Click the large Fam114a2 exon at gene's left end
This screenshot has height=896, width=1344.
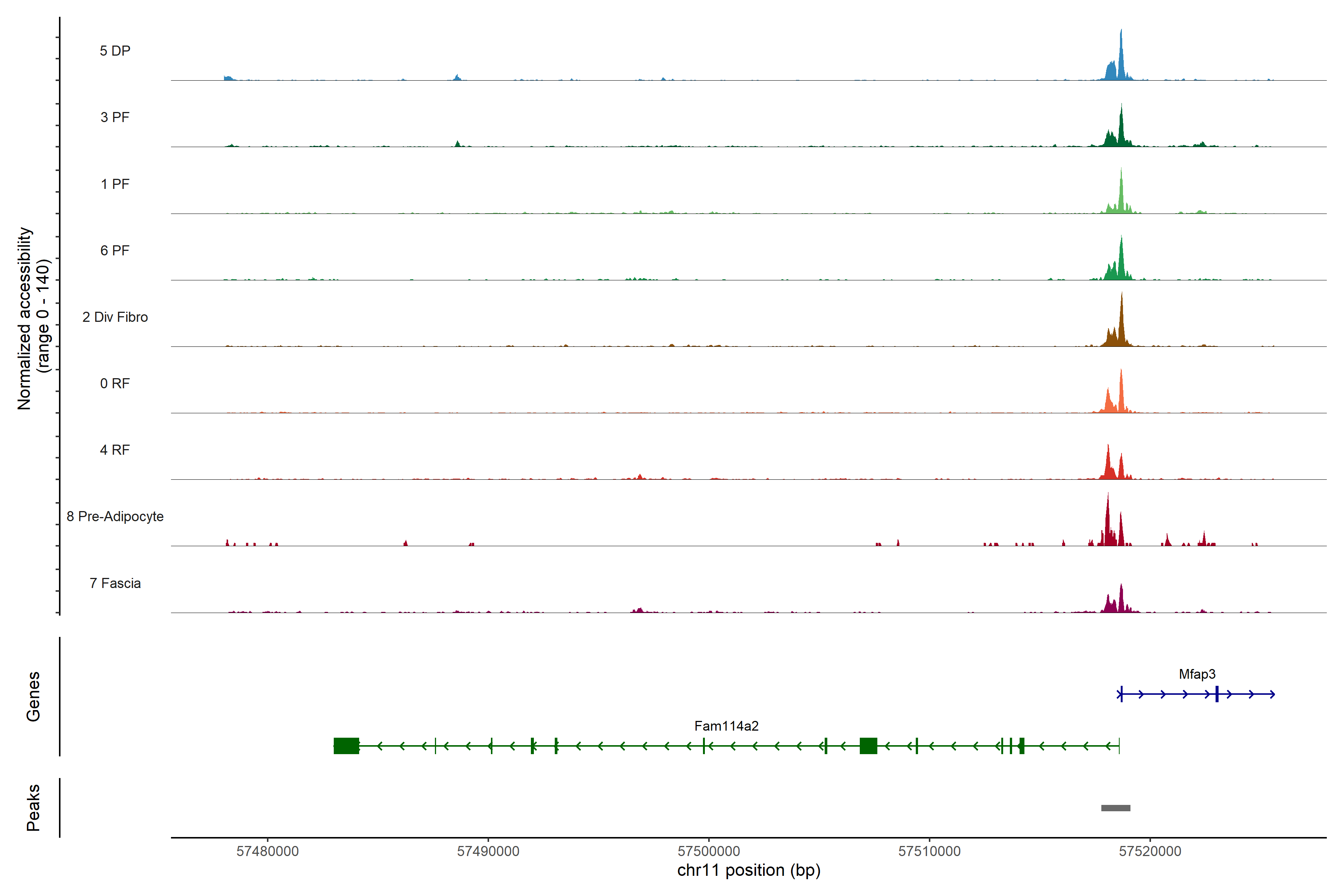(x=346, y=746)
